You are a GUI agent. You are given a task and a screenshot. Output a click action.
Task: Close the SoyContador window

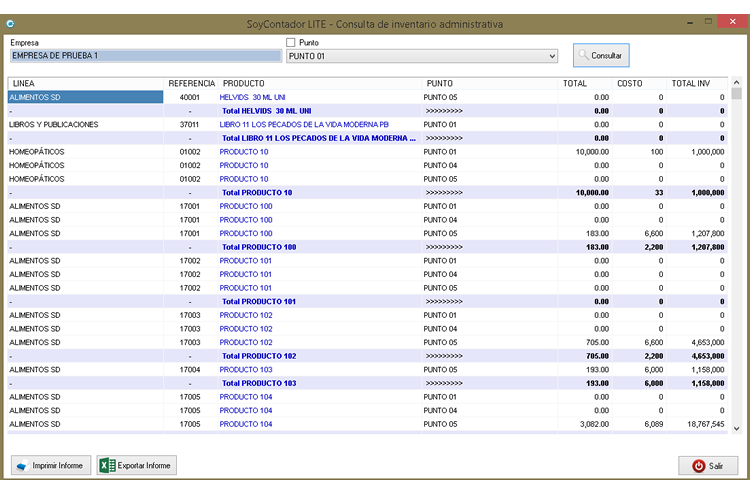coord(732,22)
